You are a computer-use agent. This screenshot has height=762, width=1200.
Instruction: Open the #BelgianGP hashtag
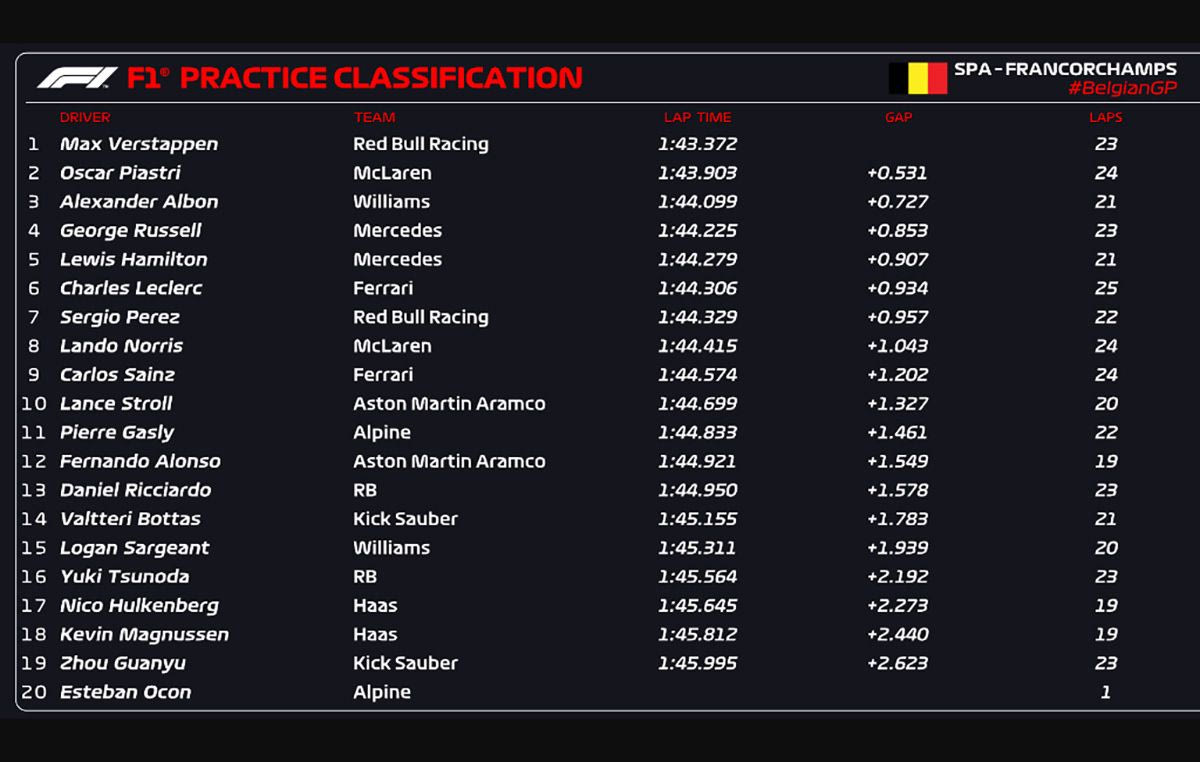(1121, 88)
